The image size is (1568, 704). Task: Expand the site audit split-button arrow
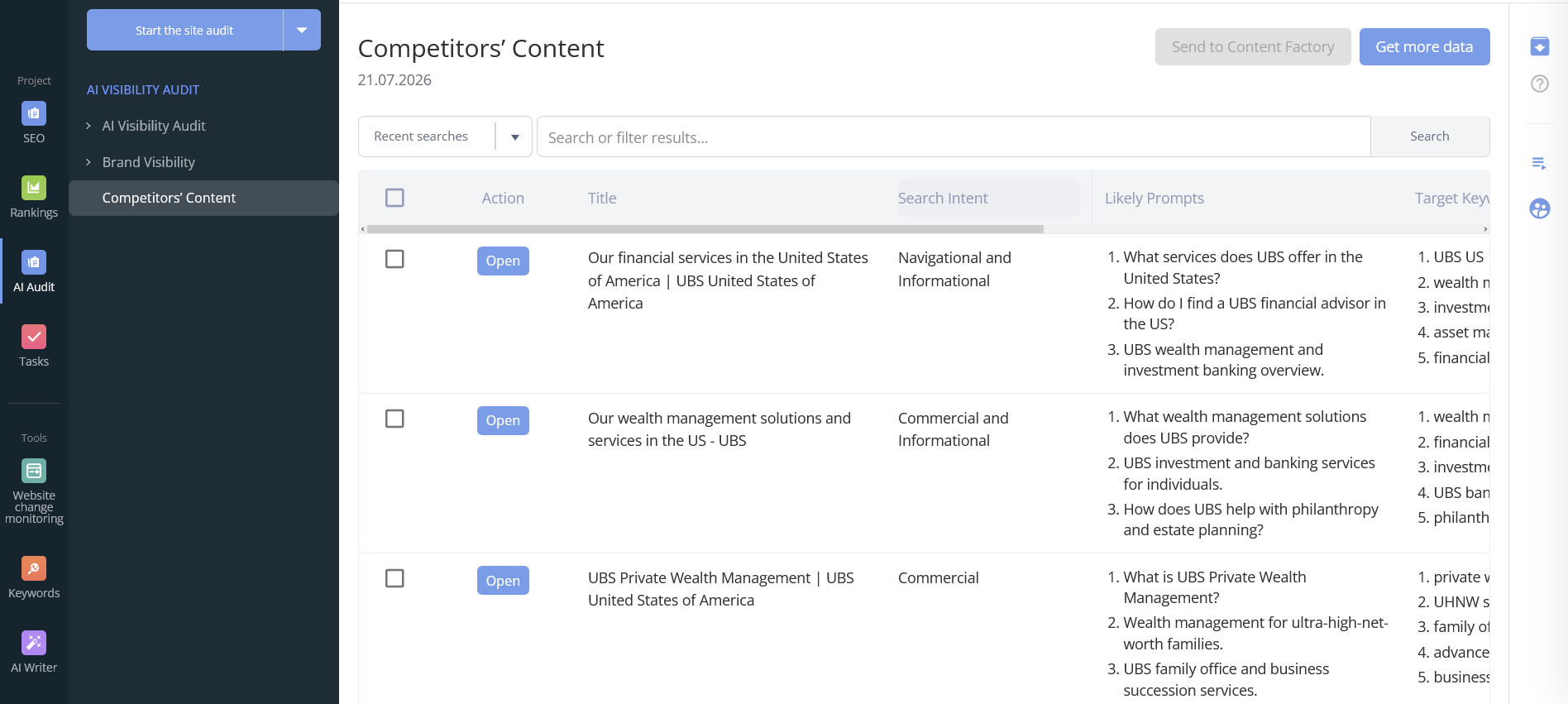[302, 30]
